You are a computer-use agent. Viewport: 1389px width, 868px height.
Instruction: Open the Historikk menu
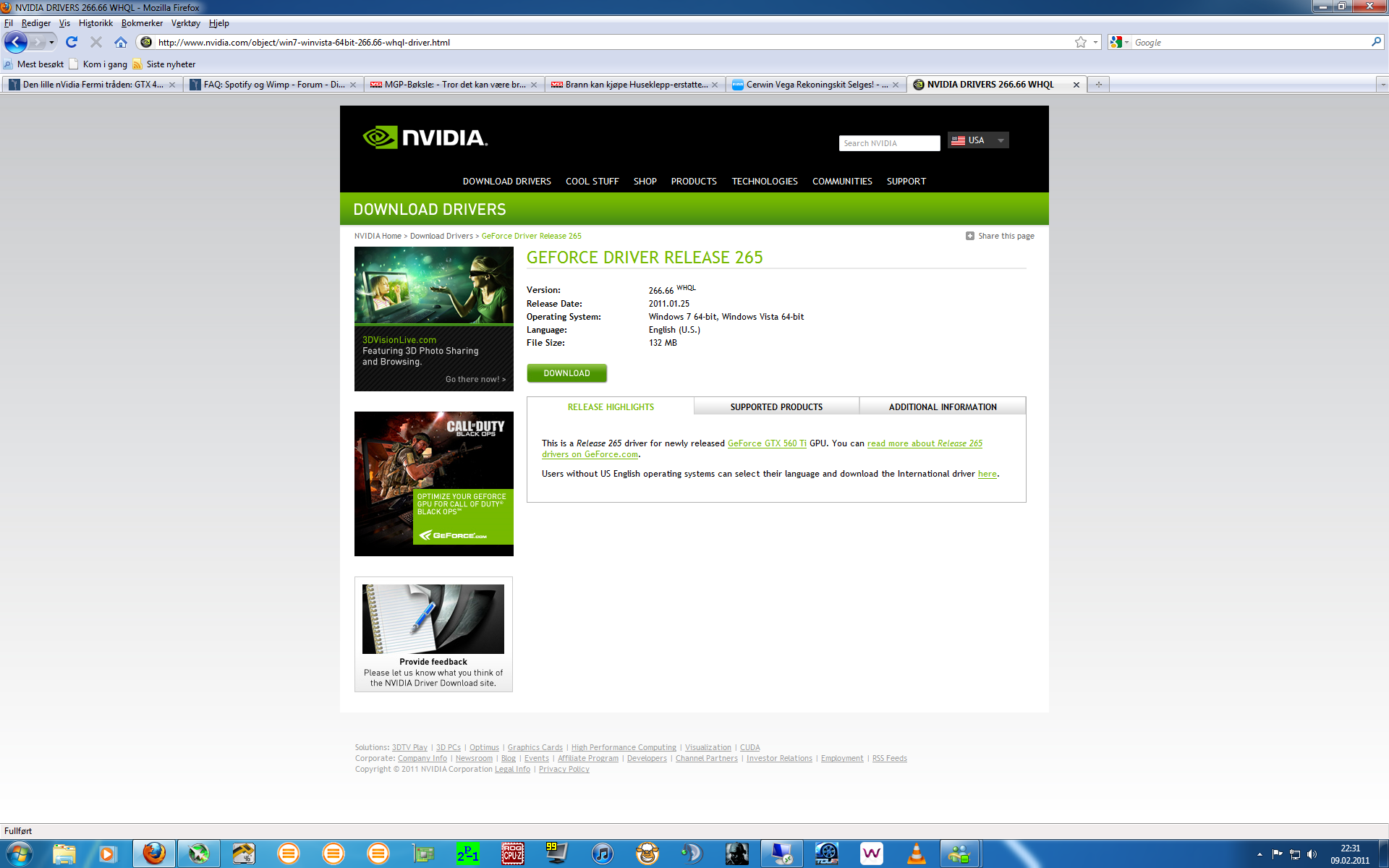coord(95,23)
